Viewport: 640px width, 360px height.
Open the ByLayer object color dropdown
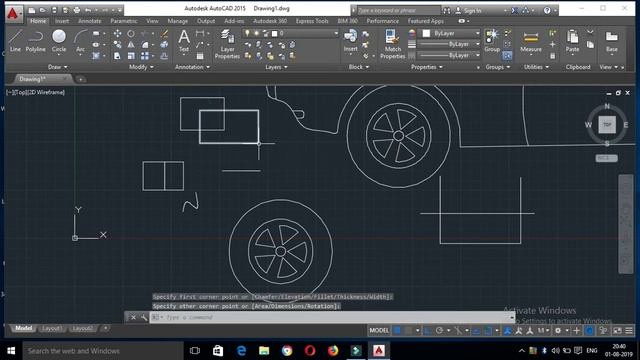(477, 33)
